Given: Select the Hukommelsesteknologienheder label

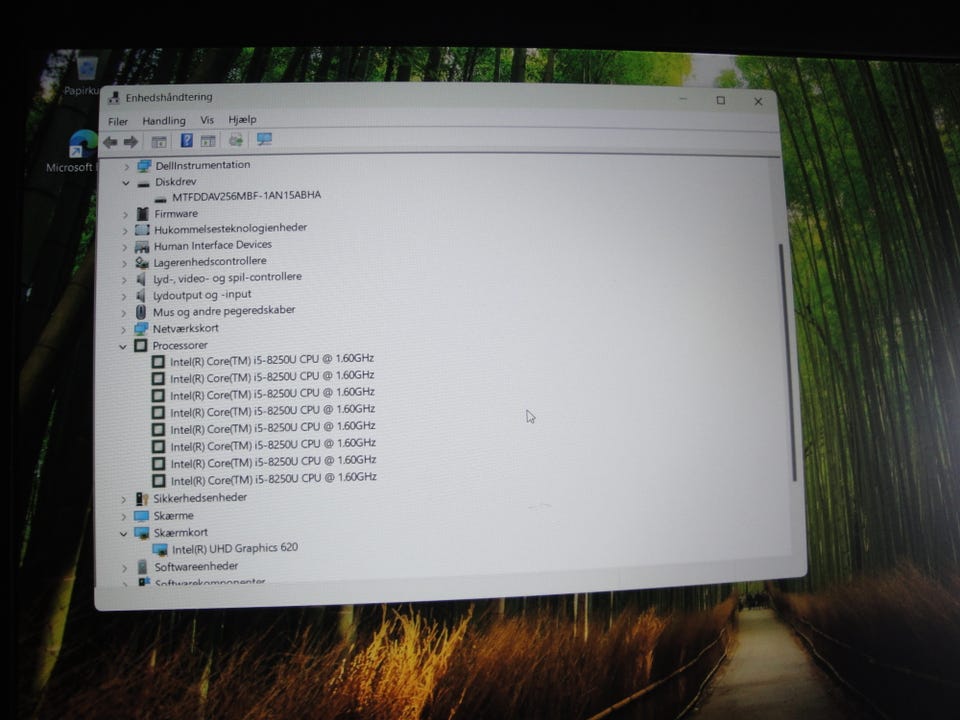Looking at the screenshot, I should [x=230, y=229].
